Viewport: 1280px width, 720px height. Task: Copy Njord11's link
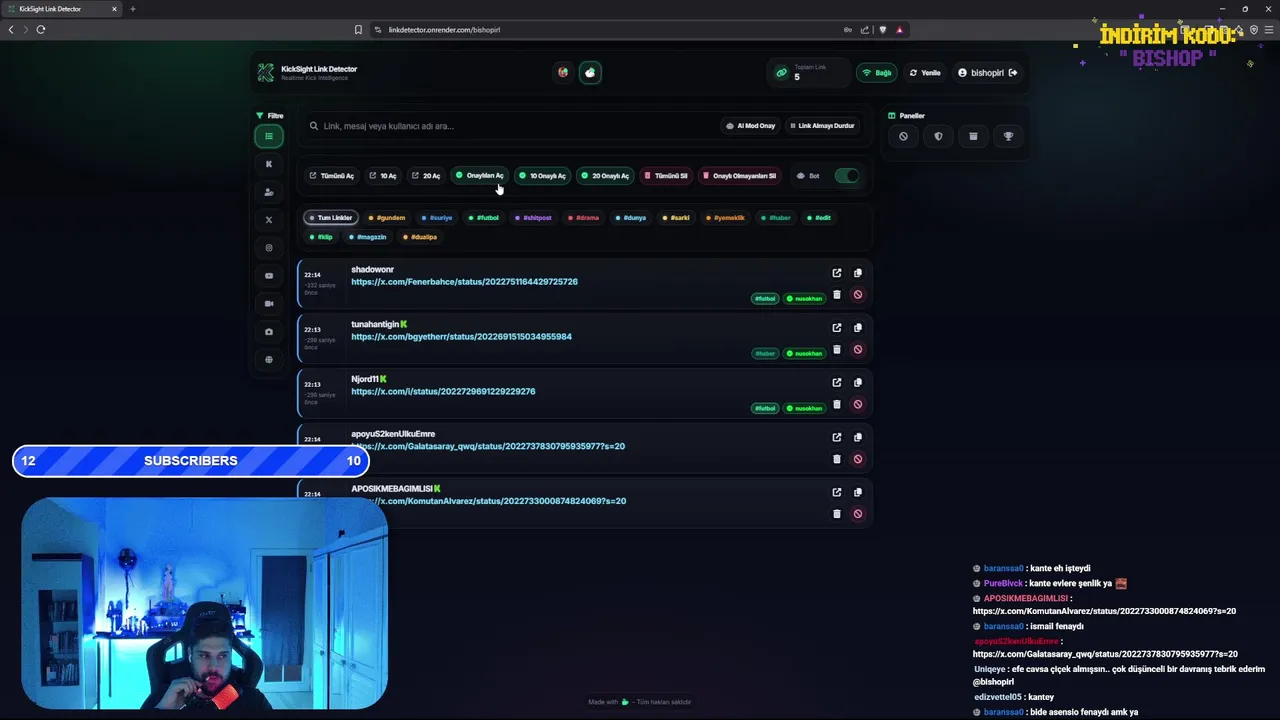[x=858, y=383]
